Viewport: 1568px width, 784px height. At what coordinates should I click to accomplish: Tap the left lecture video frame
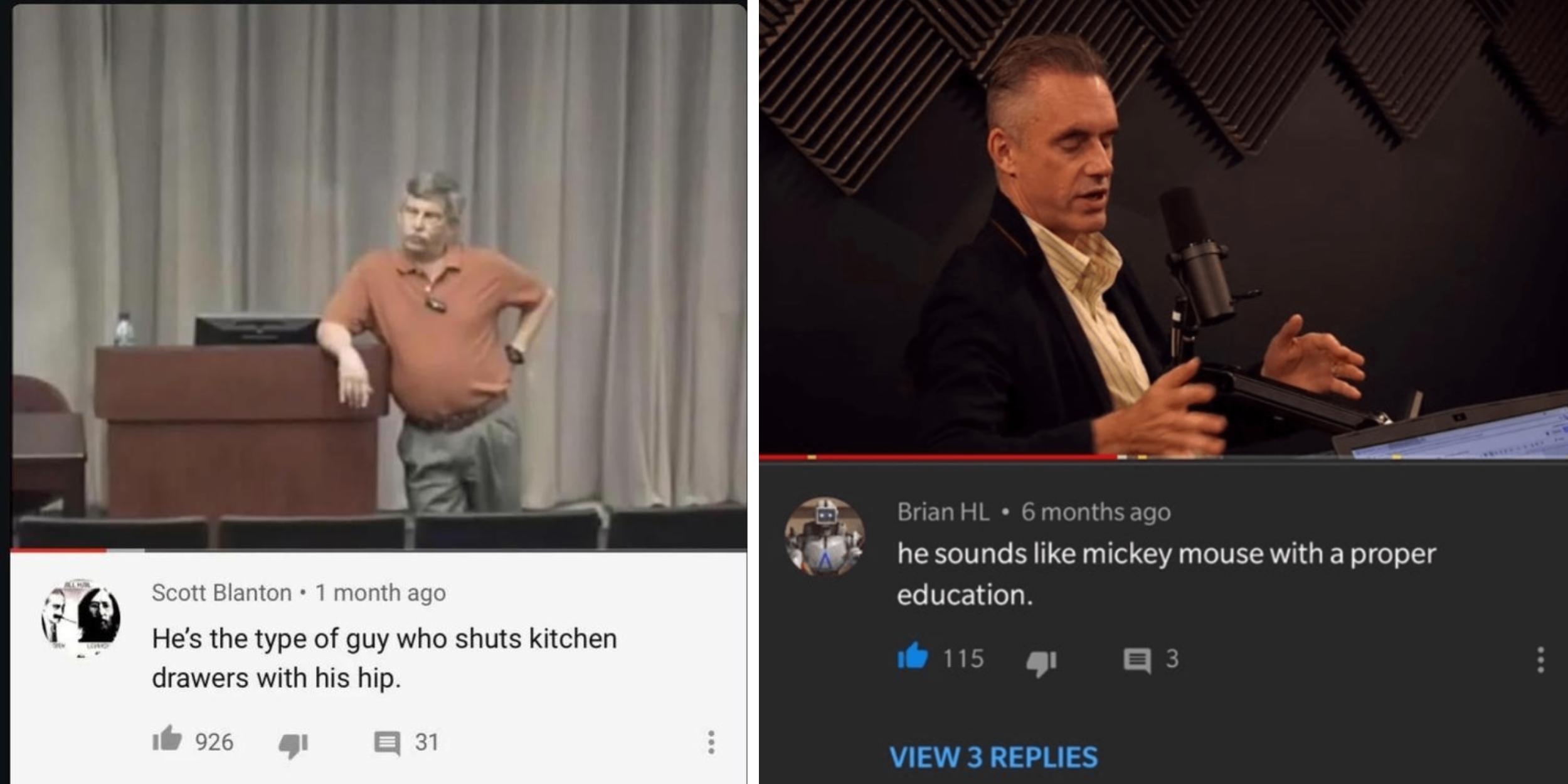point(379,276)
